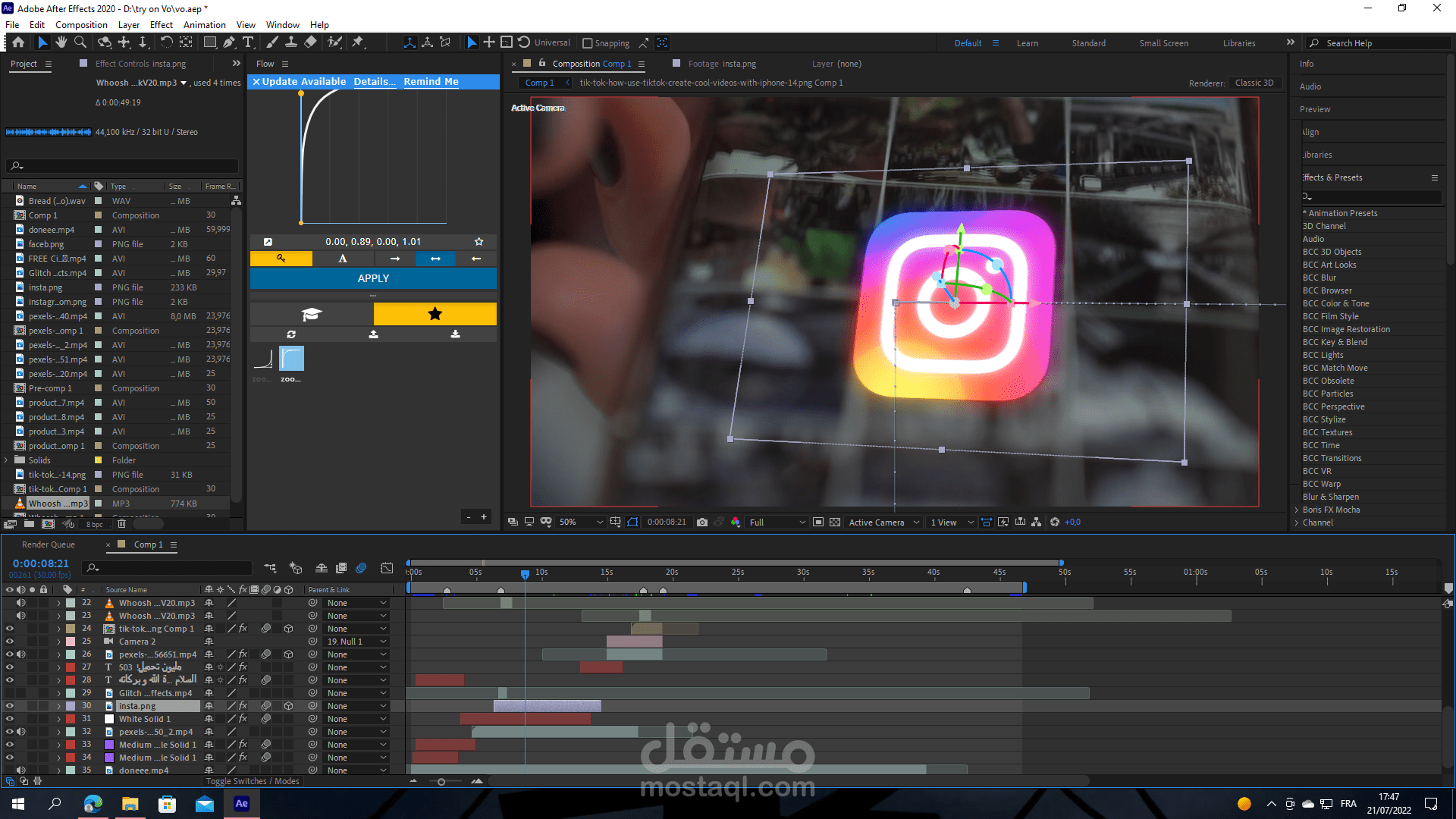This screenshot has height=819, width=1456.
Task: Select the Horizontal Type tool
Action: (x=248, y=42)
